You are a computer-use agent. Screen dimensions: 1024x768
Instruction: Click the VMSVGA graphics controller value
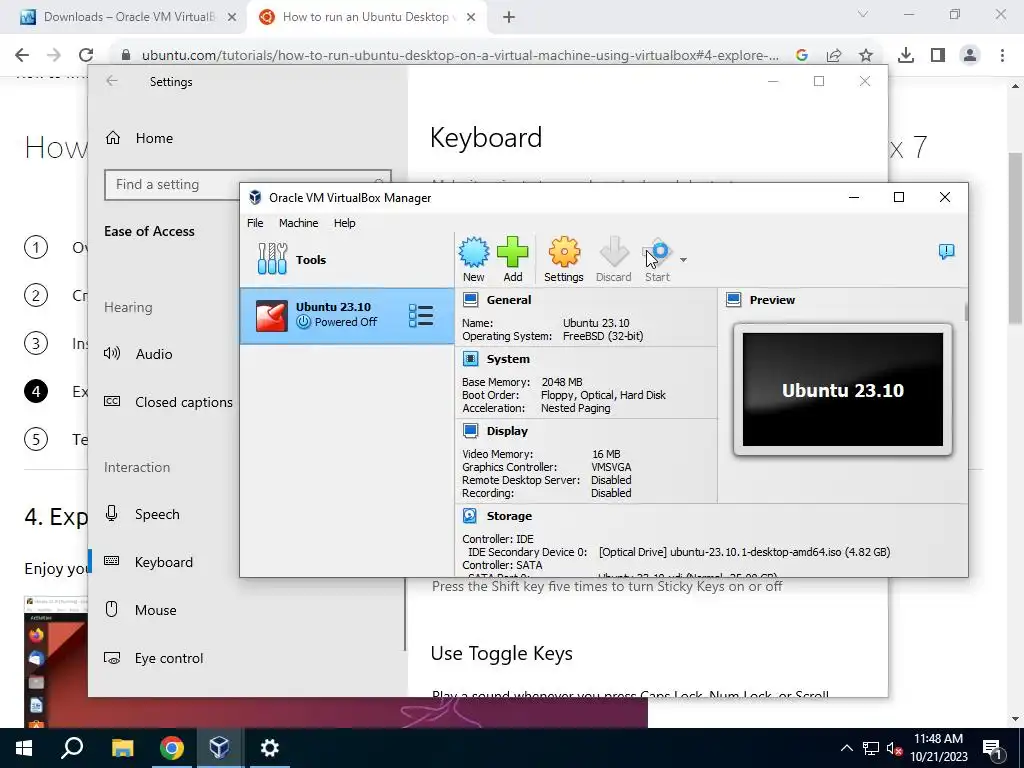coord(611,467)
